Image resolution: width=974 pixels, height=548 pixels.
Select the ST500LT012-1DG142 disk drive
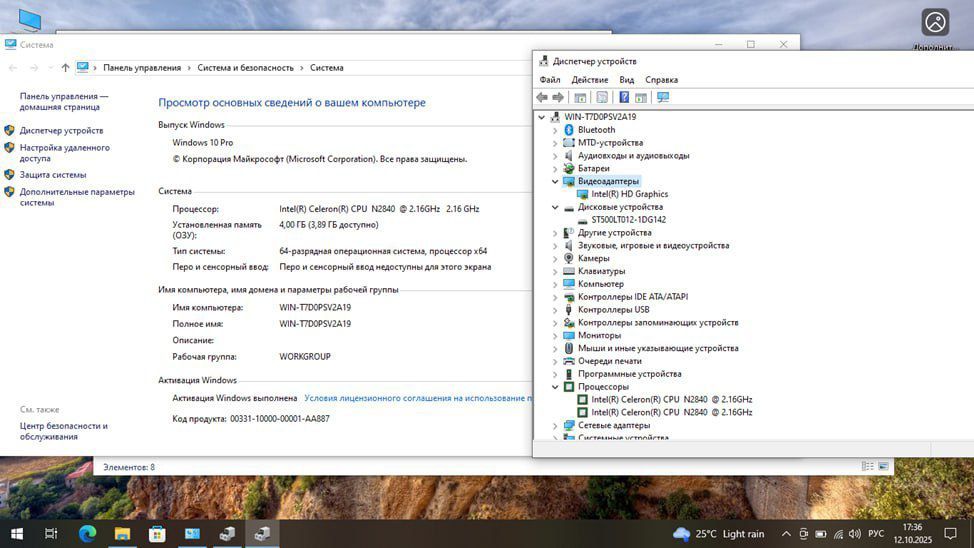click(628, 220)
